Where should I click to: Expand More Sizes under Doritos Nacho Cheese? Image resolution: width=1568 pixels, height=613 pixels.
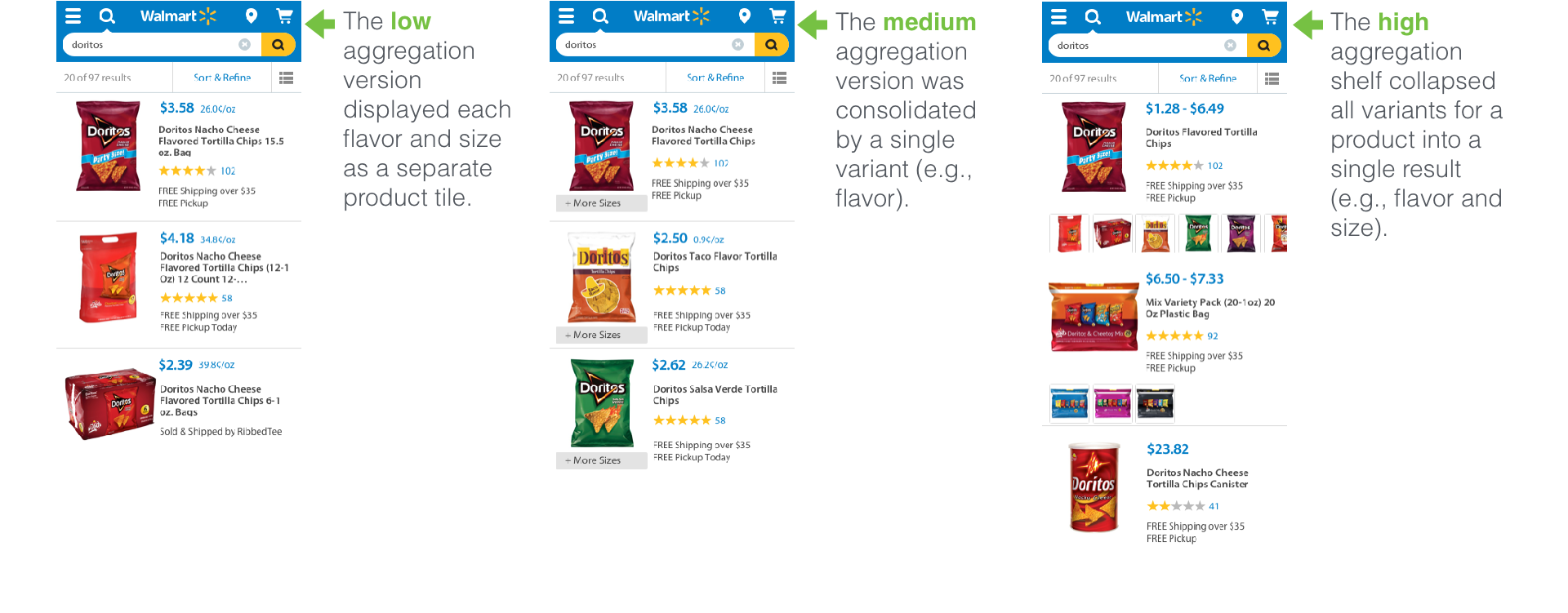point(601,203)
